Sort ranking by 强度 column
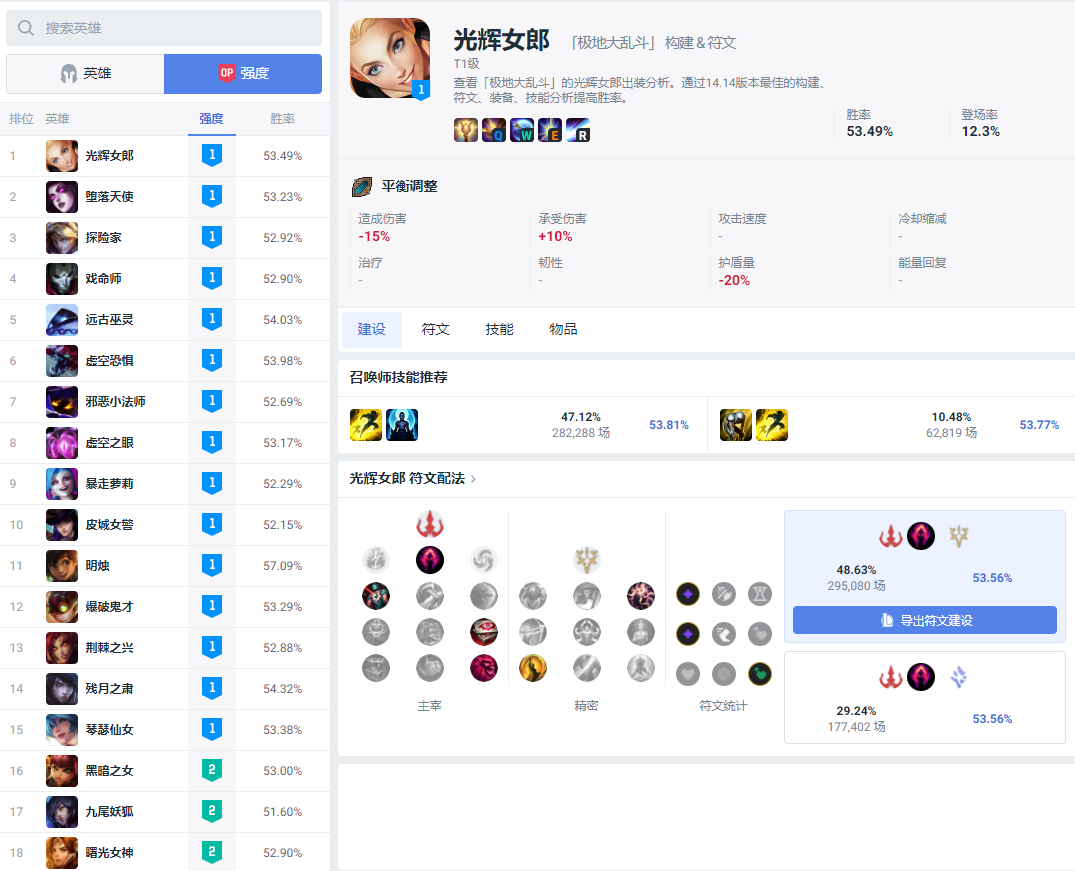 211,119
